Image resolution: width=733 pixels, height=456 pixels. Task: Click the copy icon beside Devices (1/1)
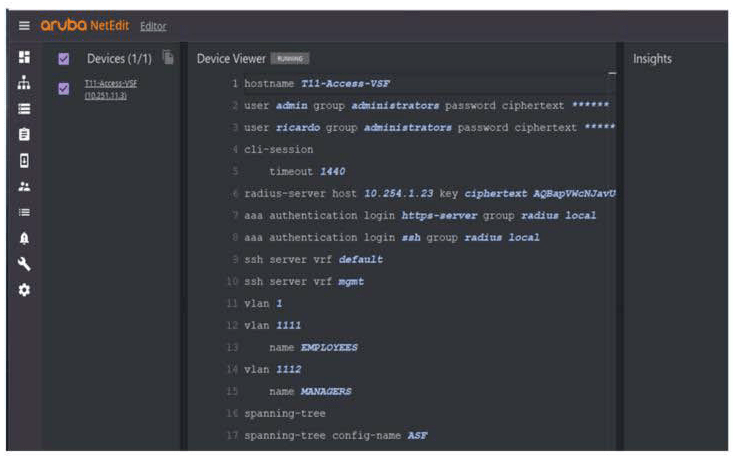click(168, 59)
